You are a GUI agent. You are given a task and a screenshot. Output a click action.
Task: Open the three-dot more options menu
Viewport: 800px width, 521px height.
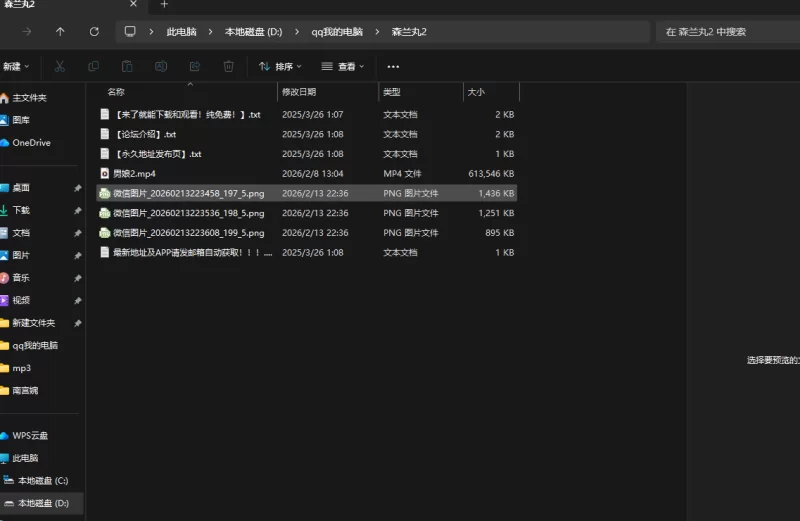[393, 66]
